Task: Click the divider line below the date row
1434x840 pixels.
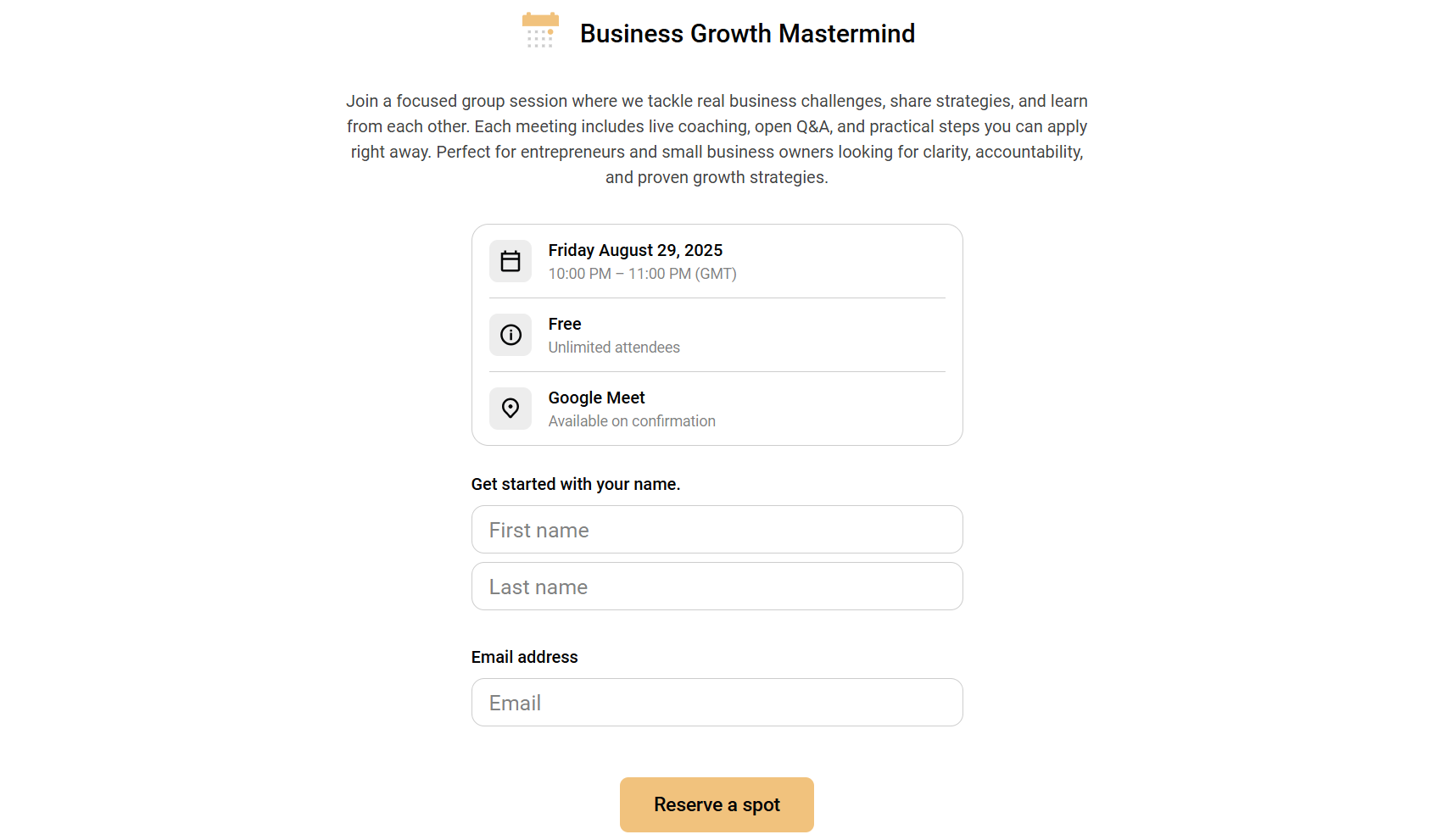Action: [717, 298]
